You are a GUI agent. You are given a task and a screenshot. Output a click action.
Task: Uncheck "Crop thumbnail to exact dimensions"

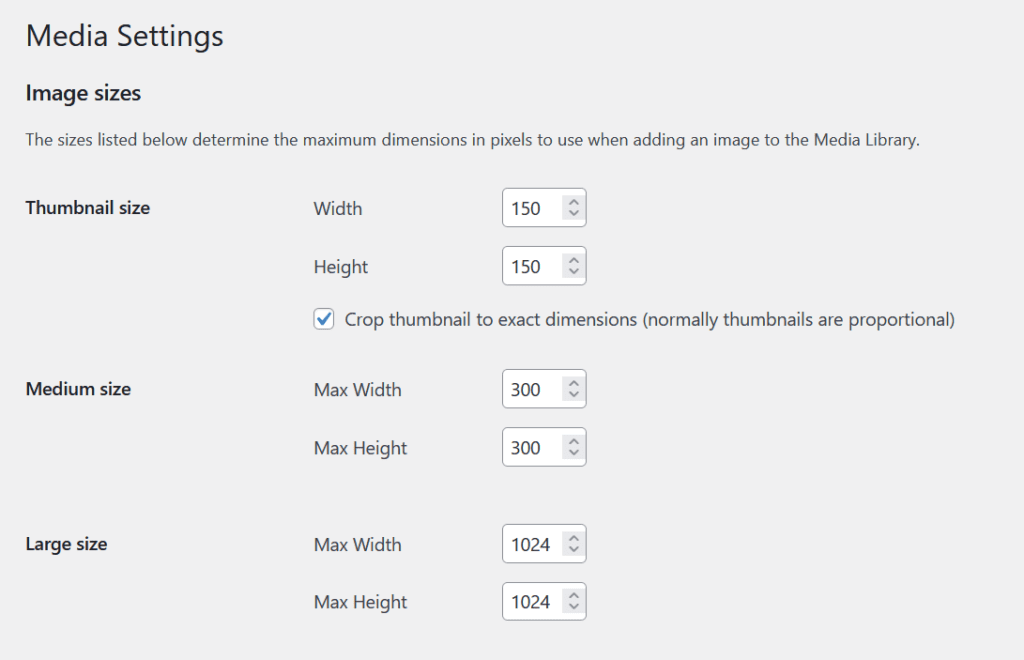(x=323, y=318)
